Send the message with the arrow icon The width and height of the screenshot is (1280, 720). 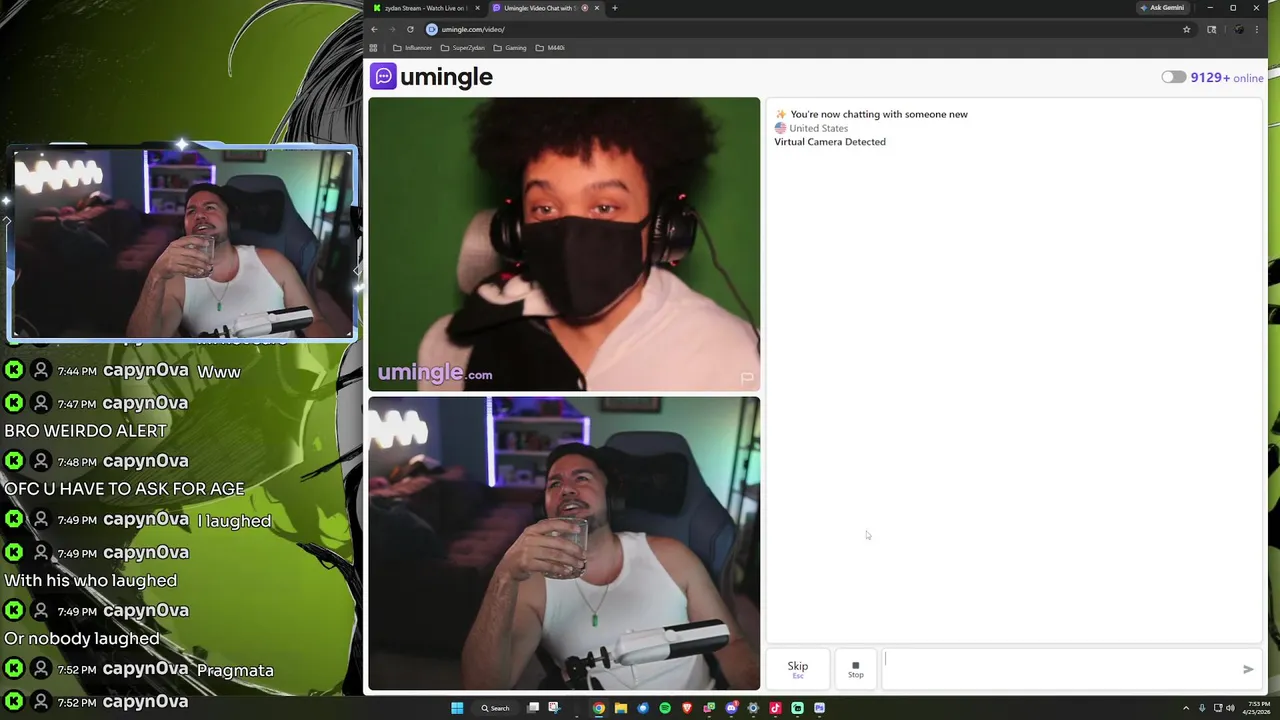(x=1248, y=669)
